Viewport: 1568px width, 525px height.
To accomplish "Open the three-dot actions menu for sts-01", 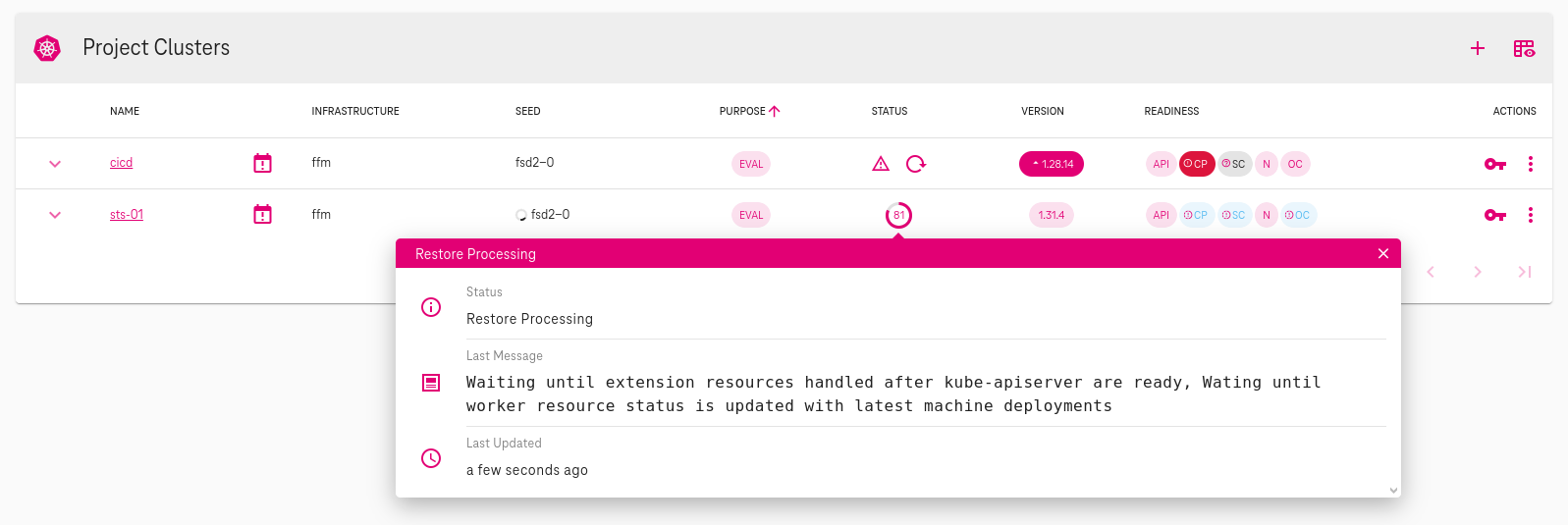I will [1530, 215].
